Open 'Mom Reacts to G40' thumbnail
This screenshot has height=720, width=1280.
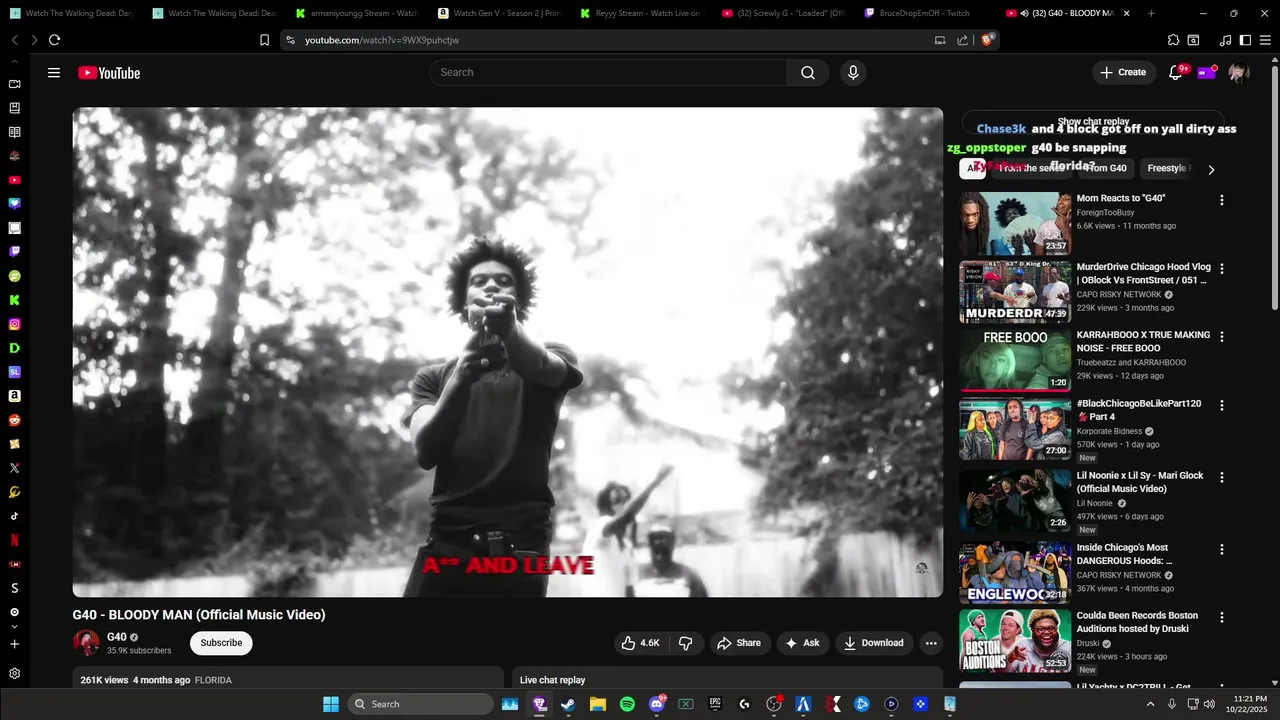click(x=1015, y=223)
